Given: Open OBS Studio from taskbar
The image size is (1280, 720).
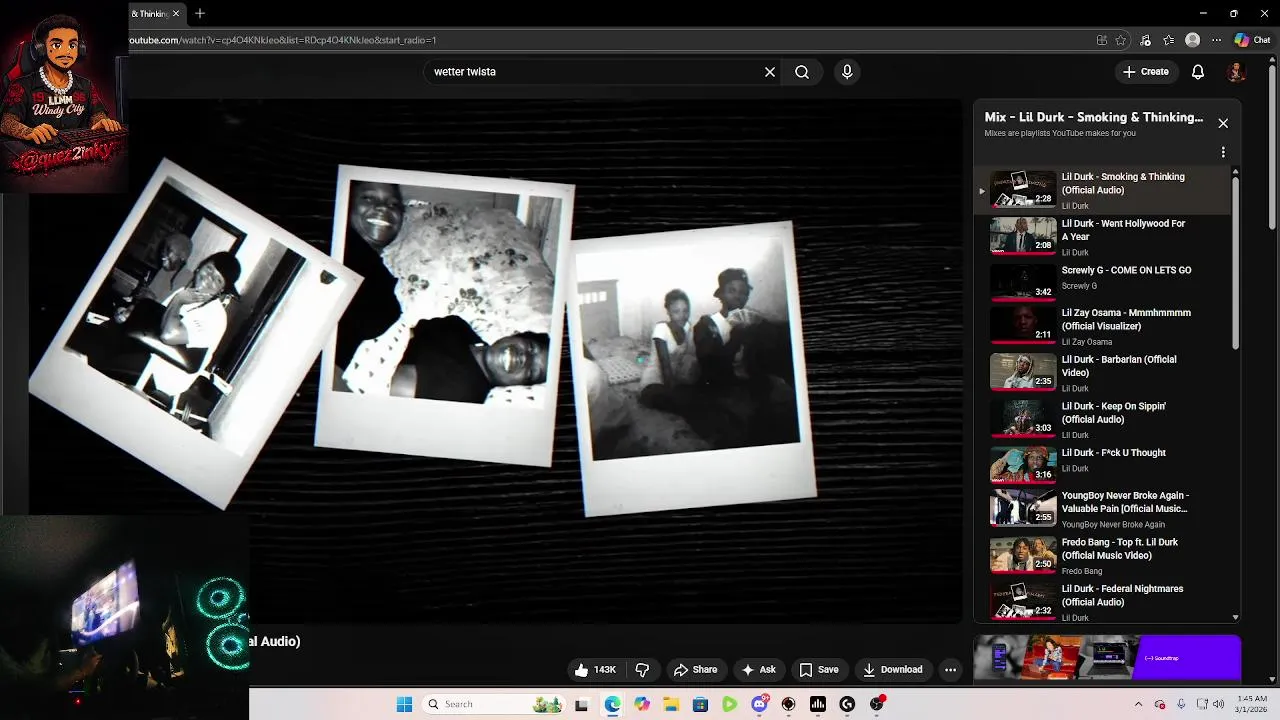Looking at the screenshot, I should pyautogui.click(x=788, y=704).
